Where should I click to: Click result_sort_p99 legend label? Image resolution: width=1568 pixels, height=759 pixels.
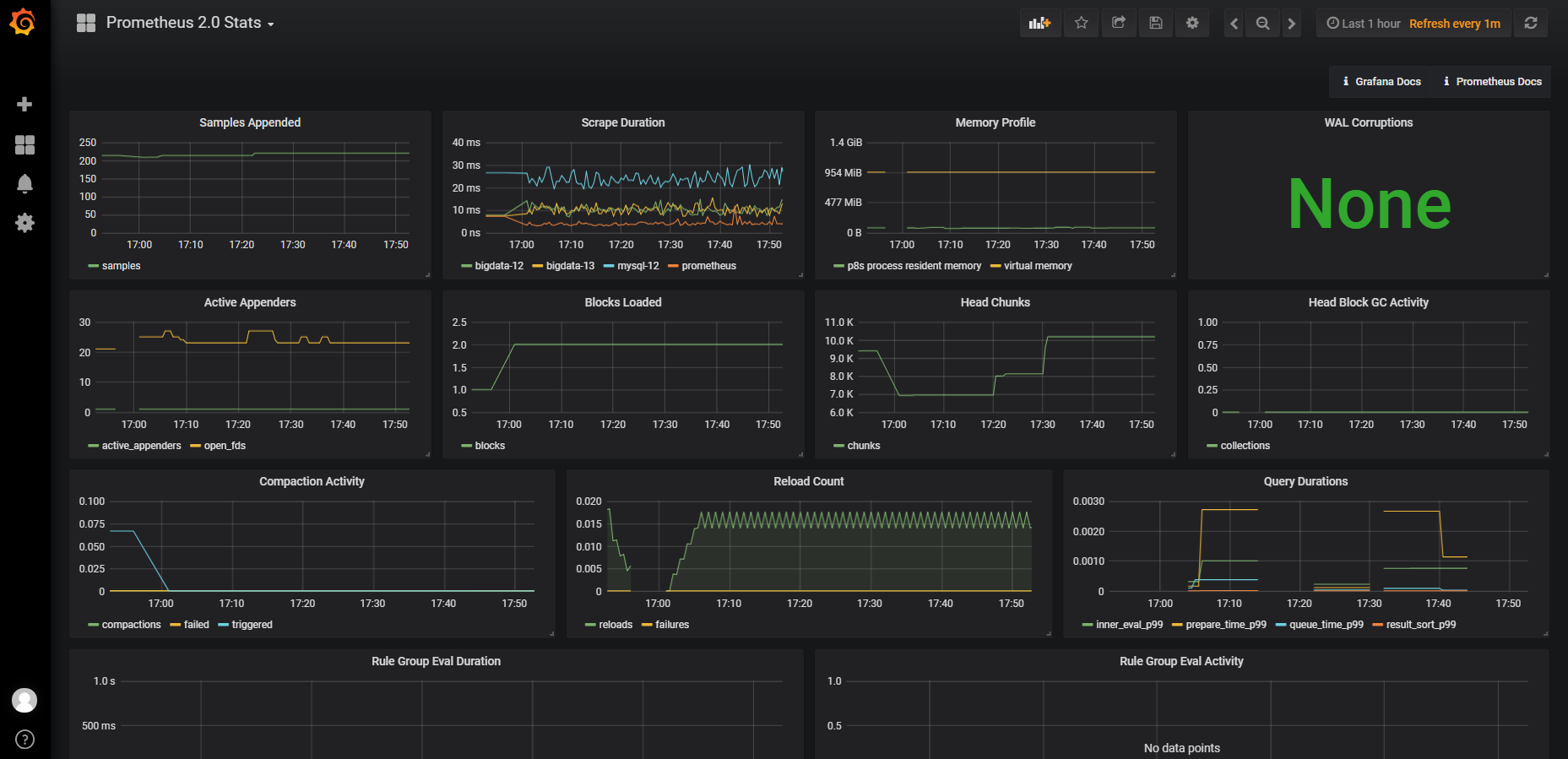tap(1421, 625)
